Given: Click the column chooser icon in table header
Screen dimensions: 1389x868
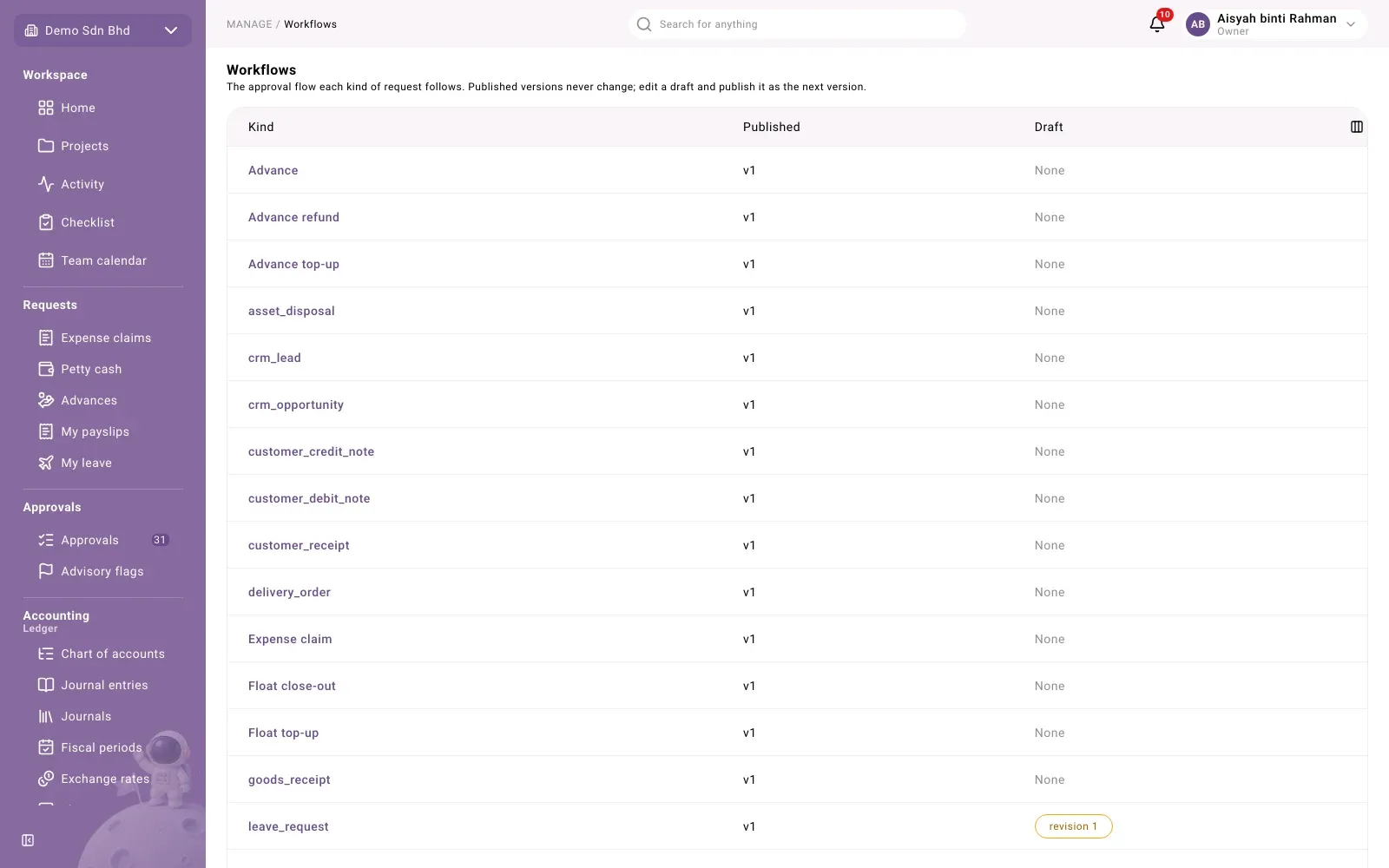Looking at the screenshot, I should [x=1357, y=127].
